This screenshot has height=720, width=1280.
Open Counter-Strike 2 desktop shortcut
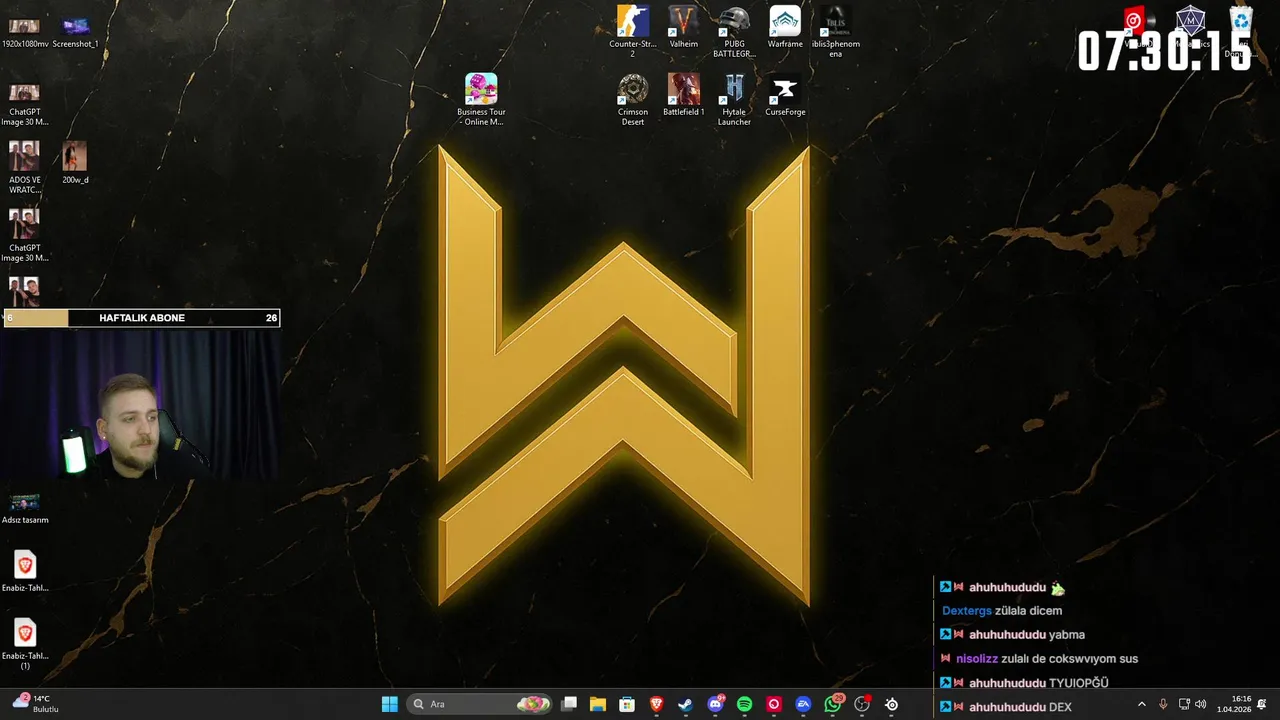tap(633, 31)
